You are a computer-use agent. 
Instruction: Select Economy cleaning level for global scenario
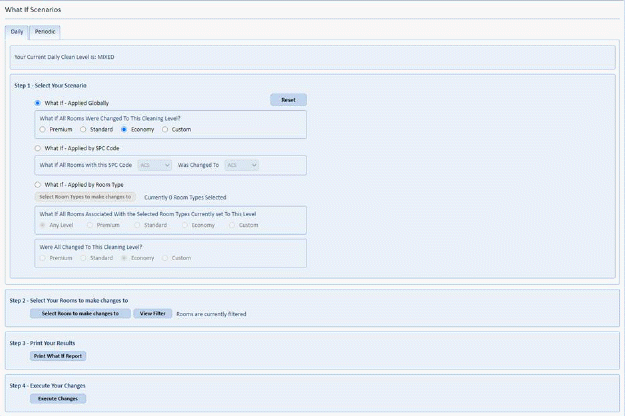click(x=124, y=129)
